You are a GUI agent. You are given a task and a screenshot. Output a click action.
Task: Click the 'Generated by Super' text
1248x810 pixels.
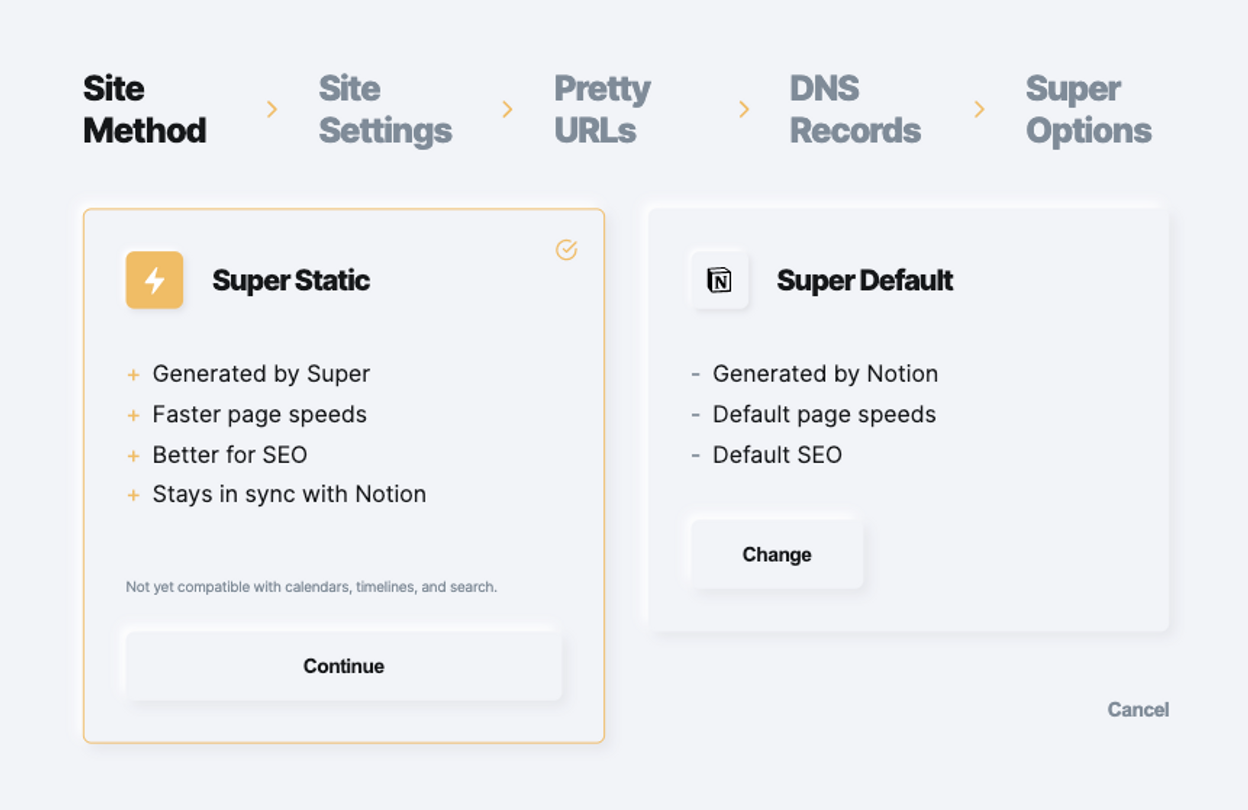click(261, 374)
